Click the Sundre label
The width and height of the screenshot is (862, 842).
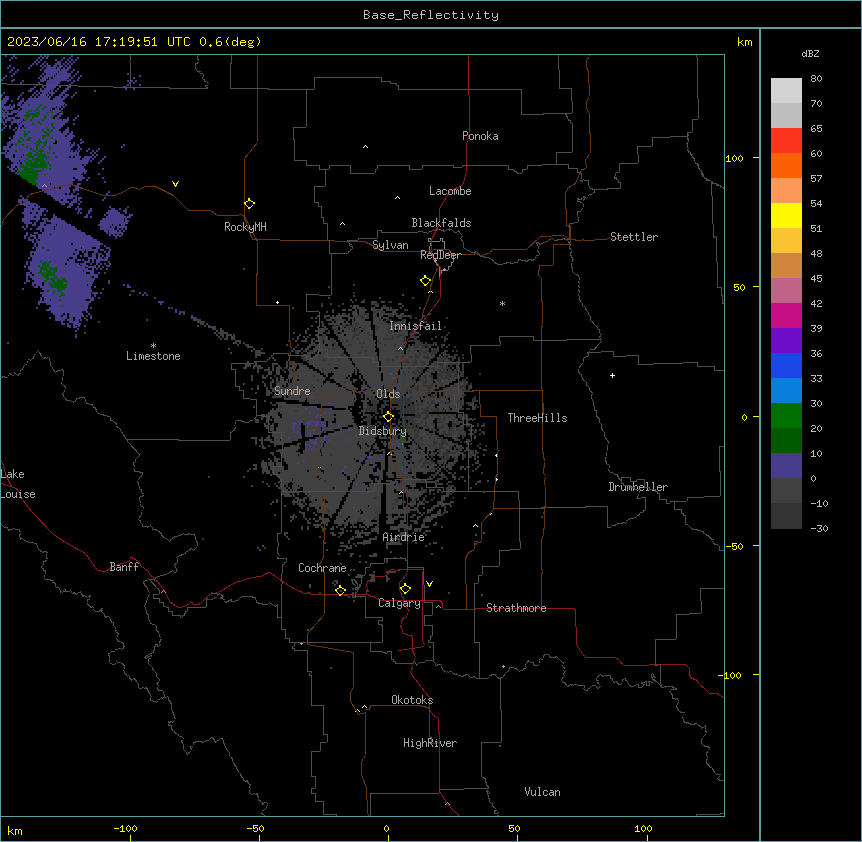pyautogui.click(x=292, y=391)
